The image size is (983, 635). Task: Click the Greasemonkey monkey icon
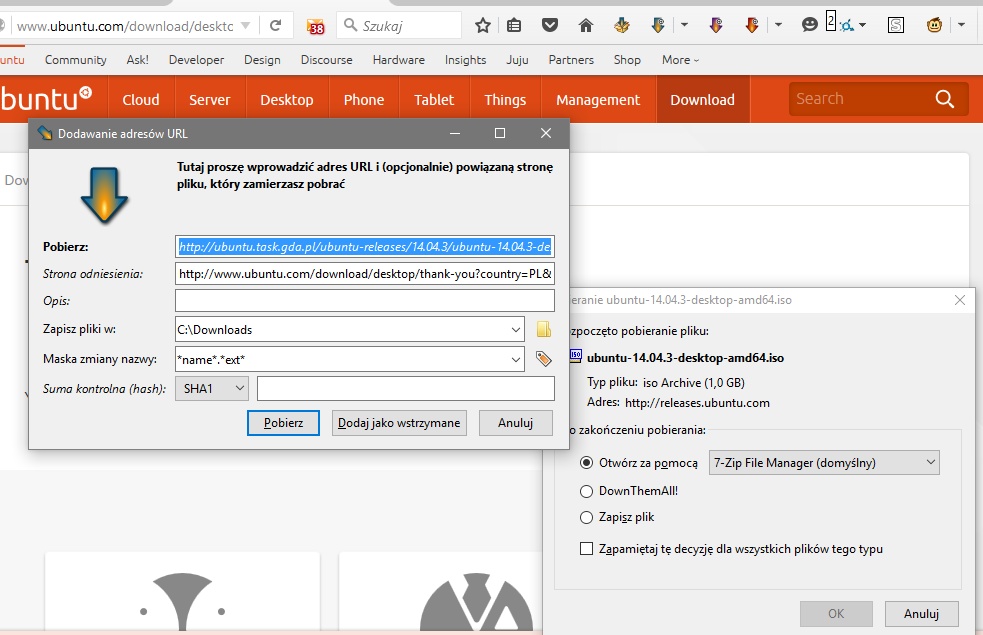[x=934, y=26]
